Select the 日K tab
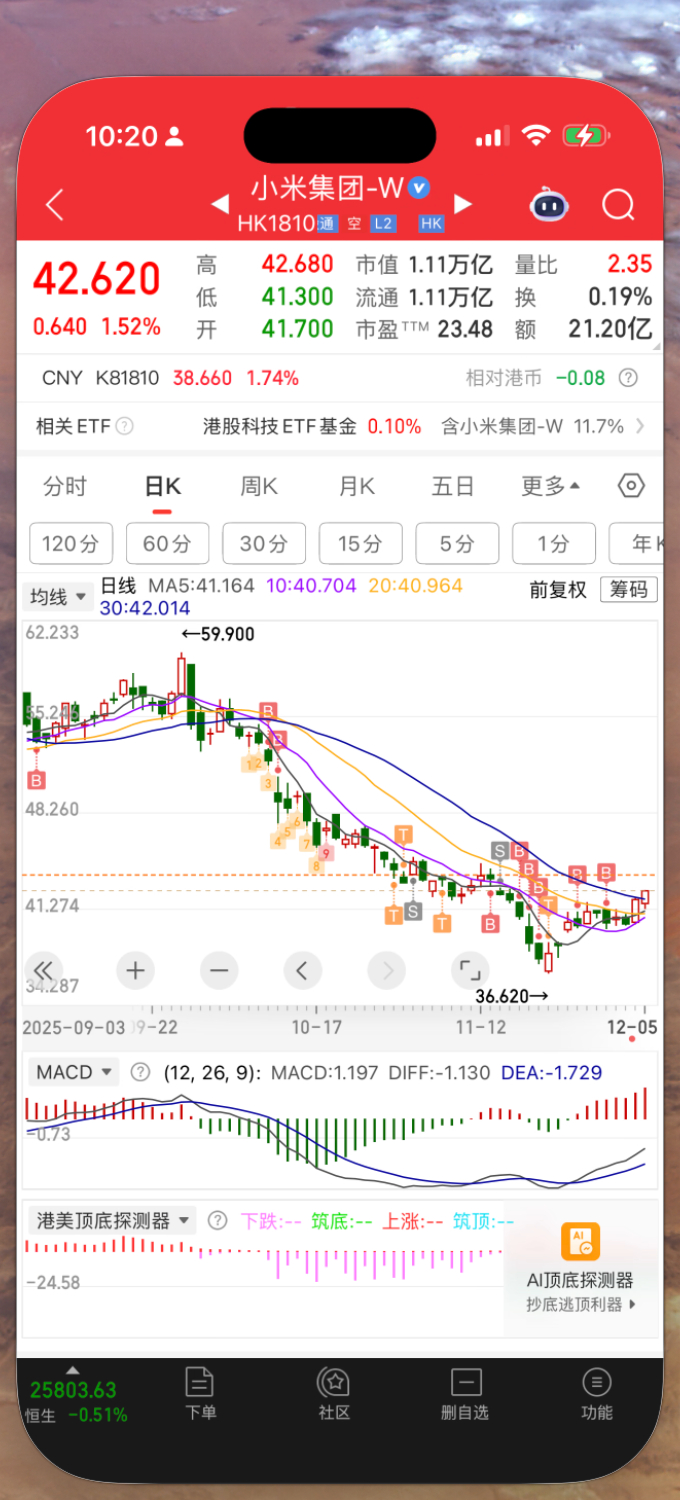 click(162, 486)
